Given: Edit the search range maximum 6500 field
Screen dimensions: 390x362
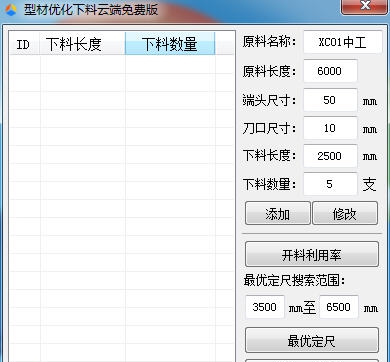Looking at the screenshot, I should (x=339, y=307).
